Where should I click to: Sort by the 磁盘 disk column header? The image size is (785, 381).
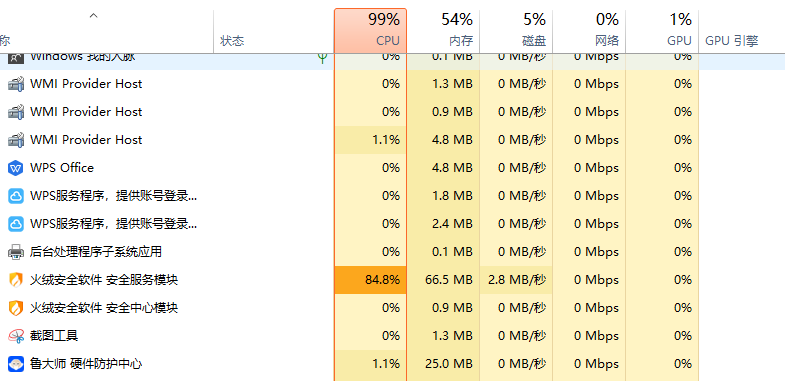pyautogui.click(x=516, y=31)
